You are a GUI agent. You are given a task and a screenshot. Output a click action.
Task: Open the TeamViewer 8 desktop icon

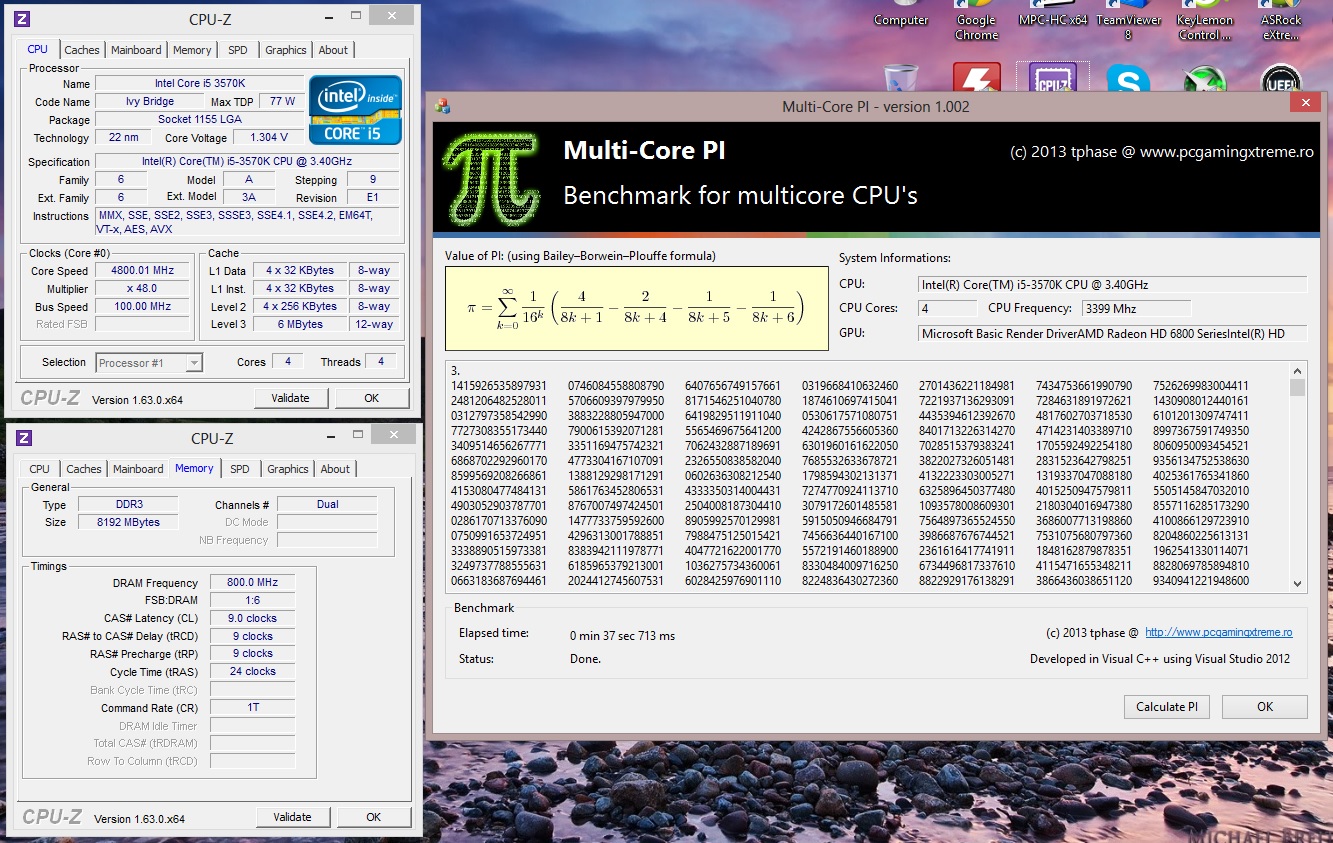click(x=1128, y=24)
